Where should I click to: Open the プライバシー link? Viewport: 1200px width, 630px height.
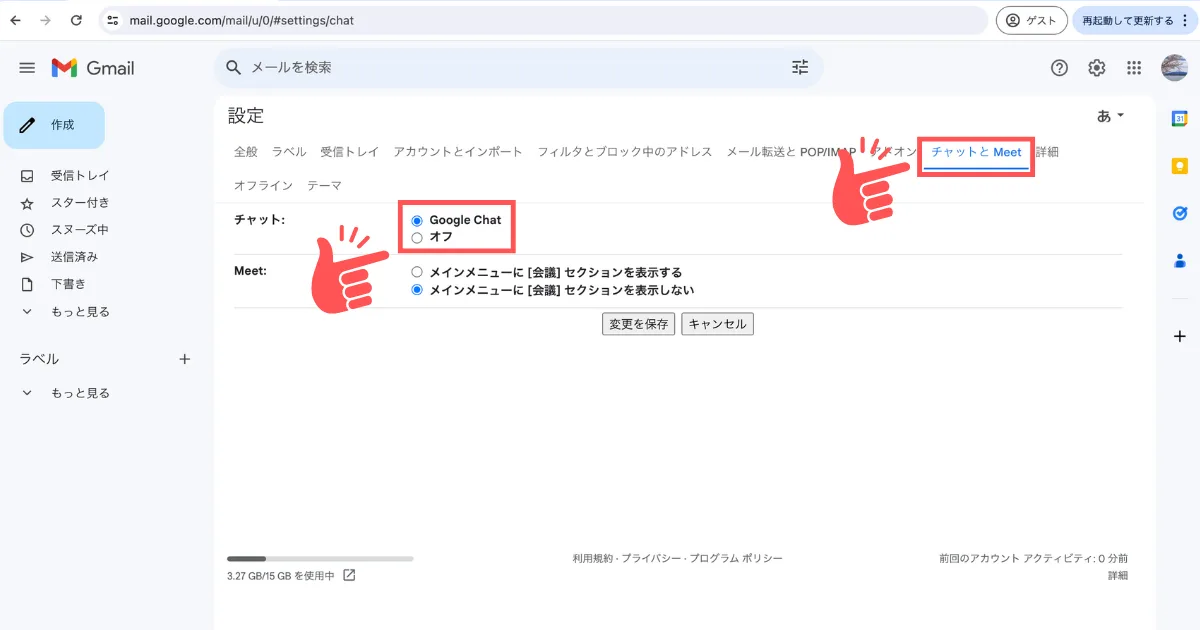[x=651, y=559]
